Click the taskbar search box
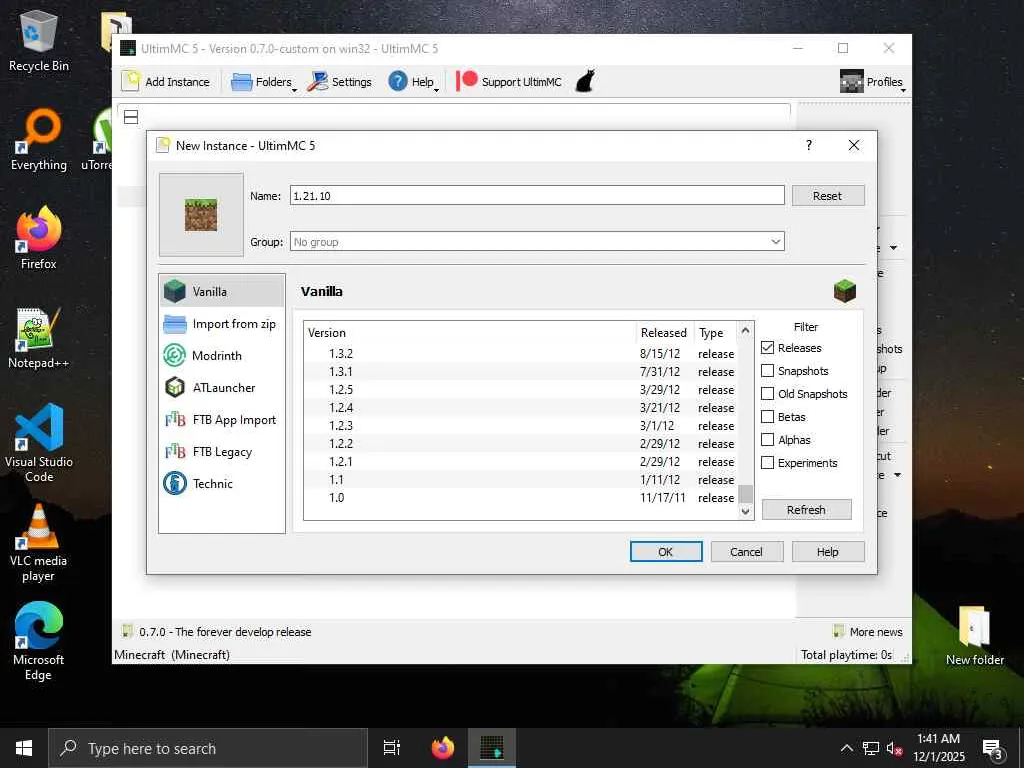 tap(208, 748)
